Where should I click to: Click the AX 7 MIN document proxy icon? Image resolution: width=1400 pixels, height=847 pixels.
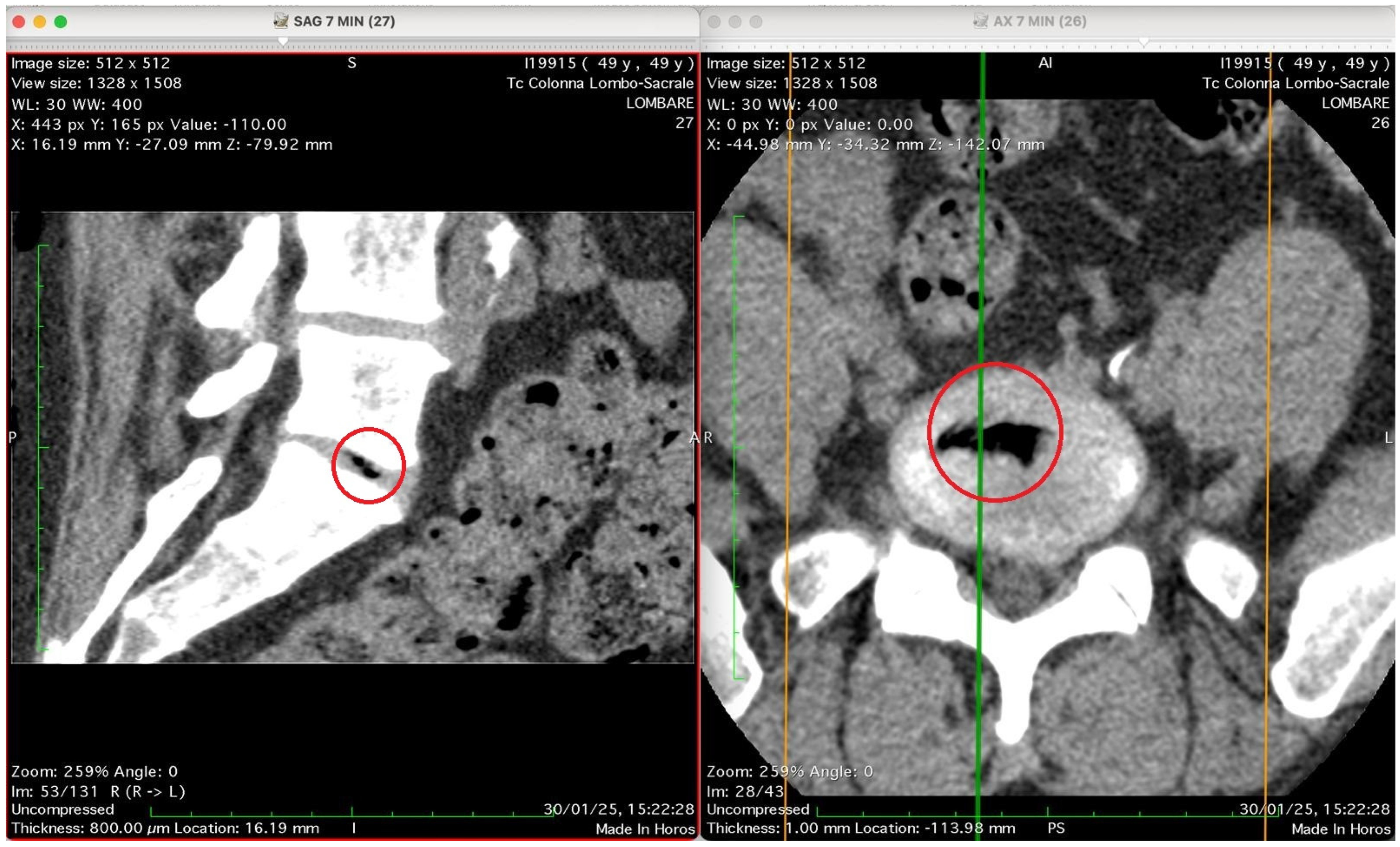[980, 21]
